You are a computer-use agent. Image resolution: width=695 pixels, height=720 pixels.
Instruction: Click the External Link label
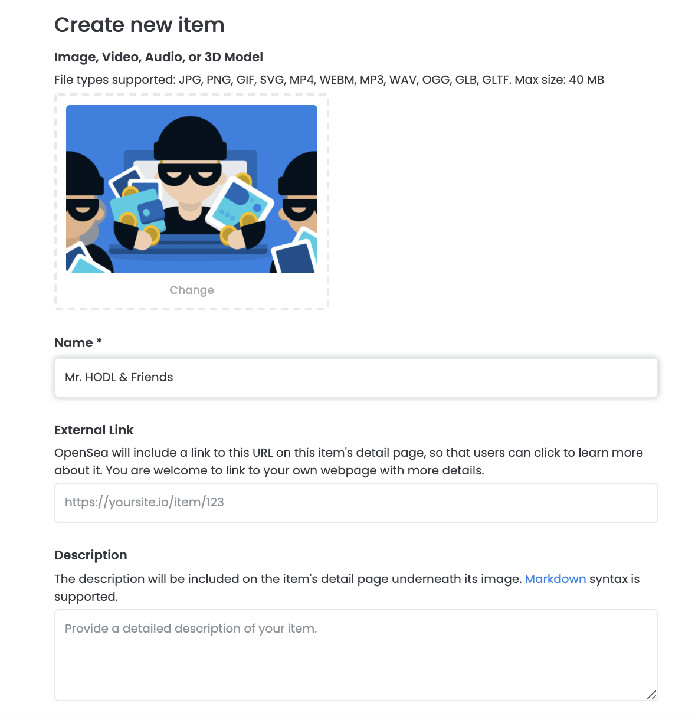point(94,430)
